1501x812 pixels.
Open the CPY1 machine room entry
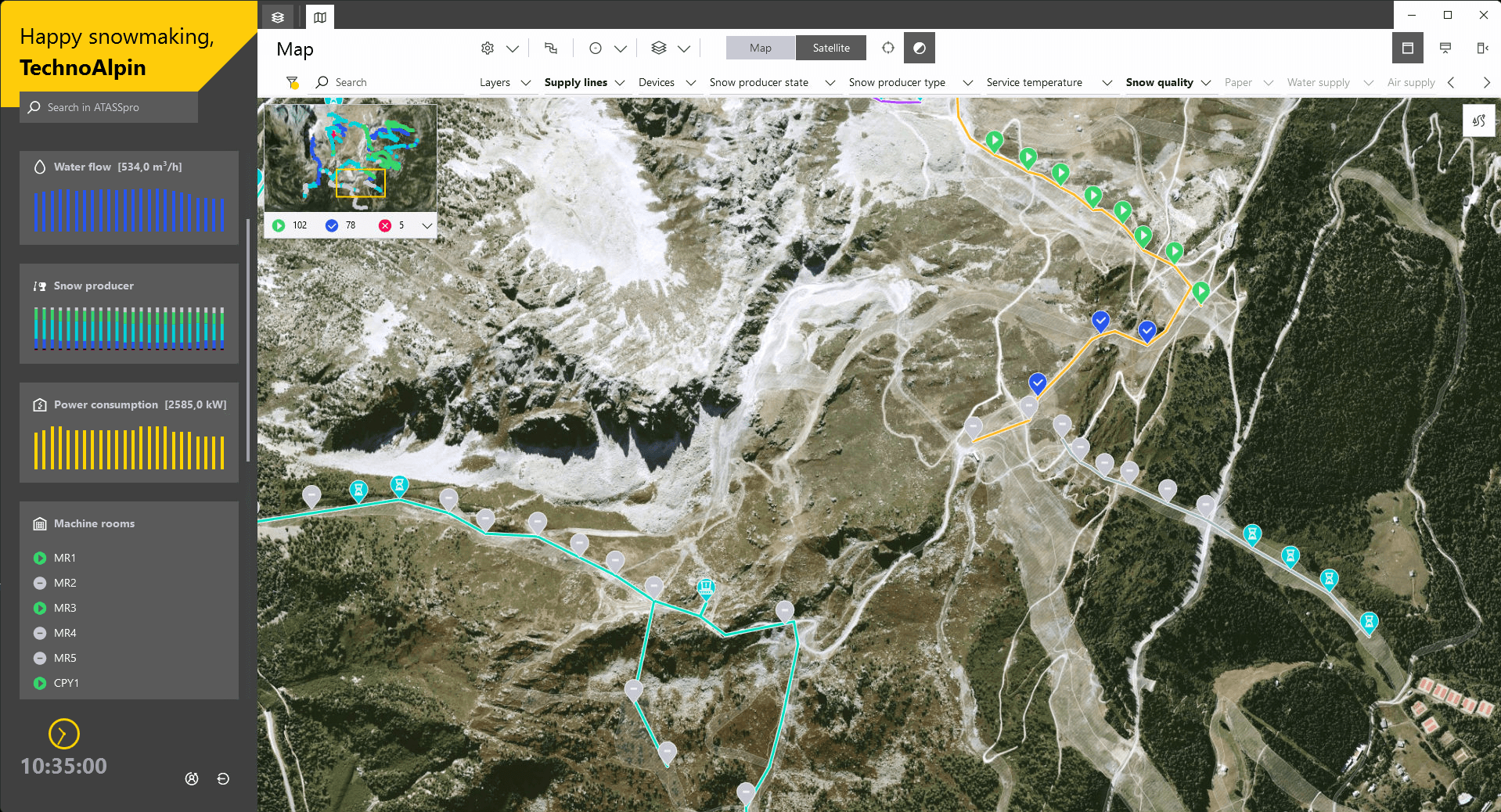point(66,683)
